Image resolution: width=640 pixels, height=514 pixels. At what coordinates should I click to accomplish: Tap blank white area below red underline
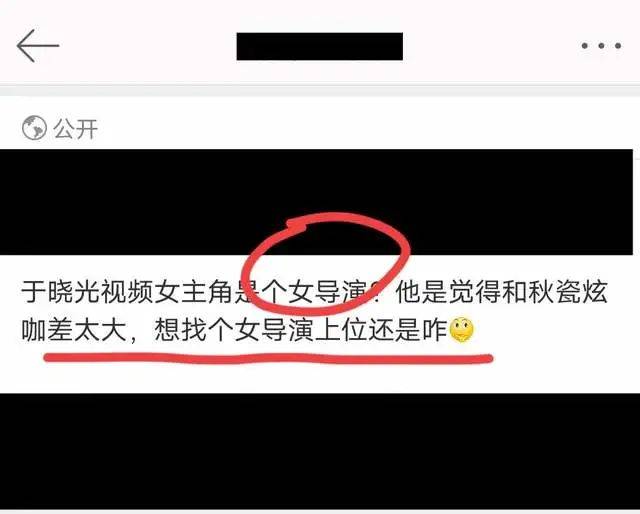[x=320, y=379]
